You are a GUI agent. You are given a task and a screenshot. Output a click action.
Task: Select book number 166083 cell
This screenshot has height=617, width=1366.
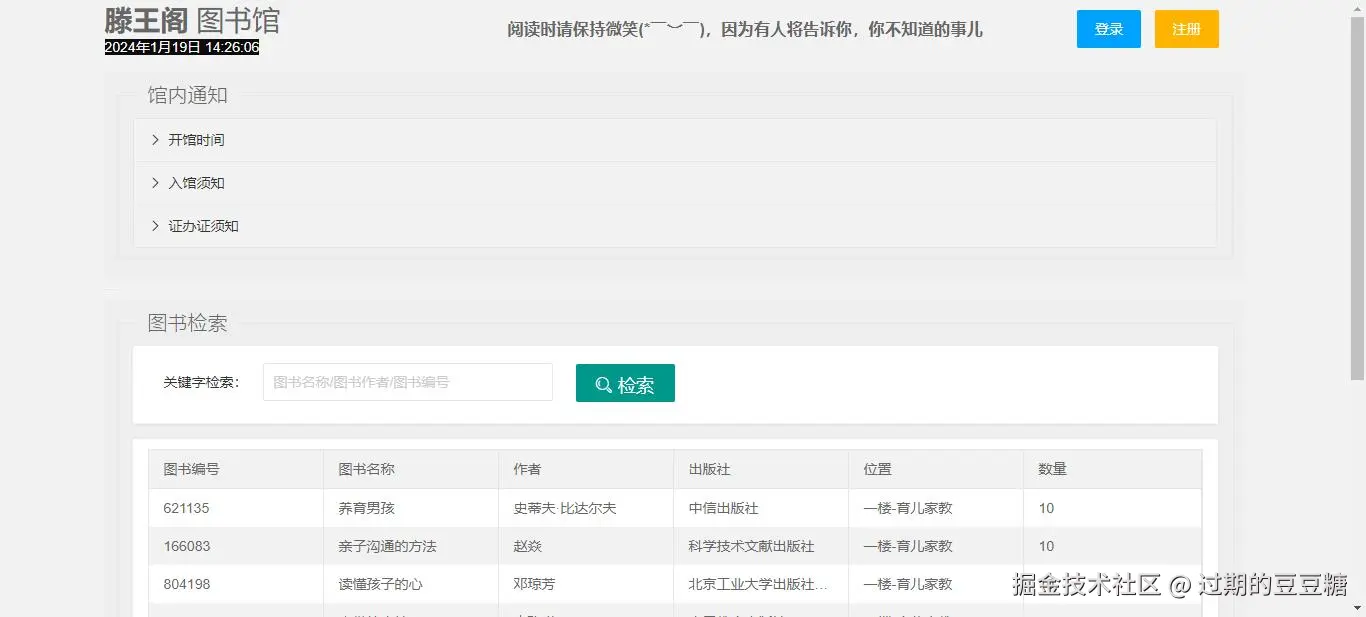pos(236,546)
